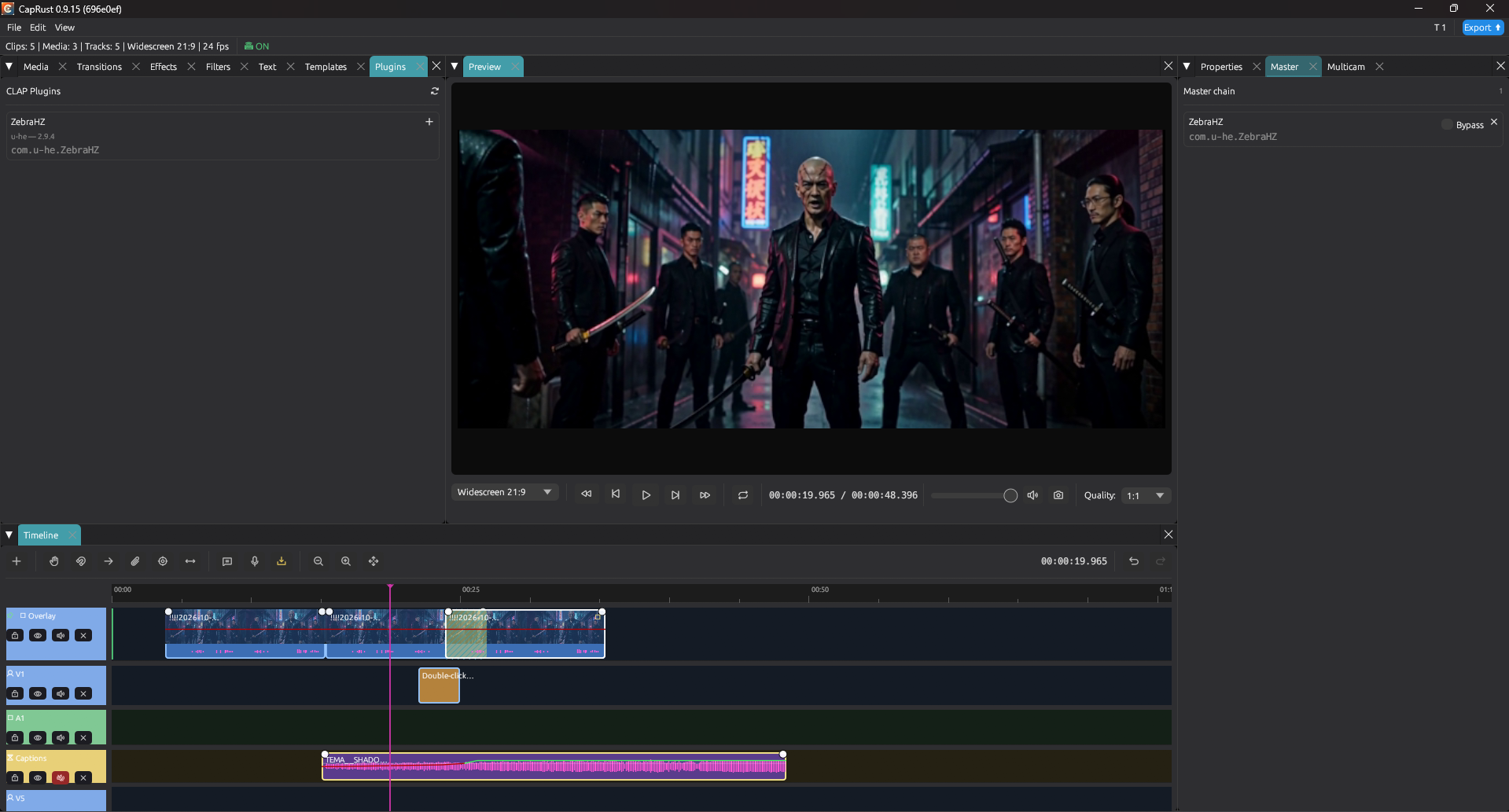Click the paperclip link clips icon

click(135, 561)
